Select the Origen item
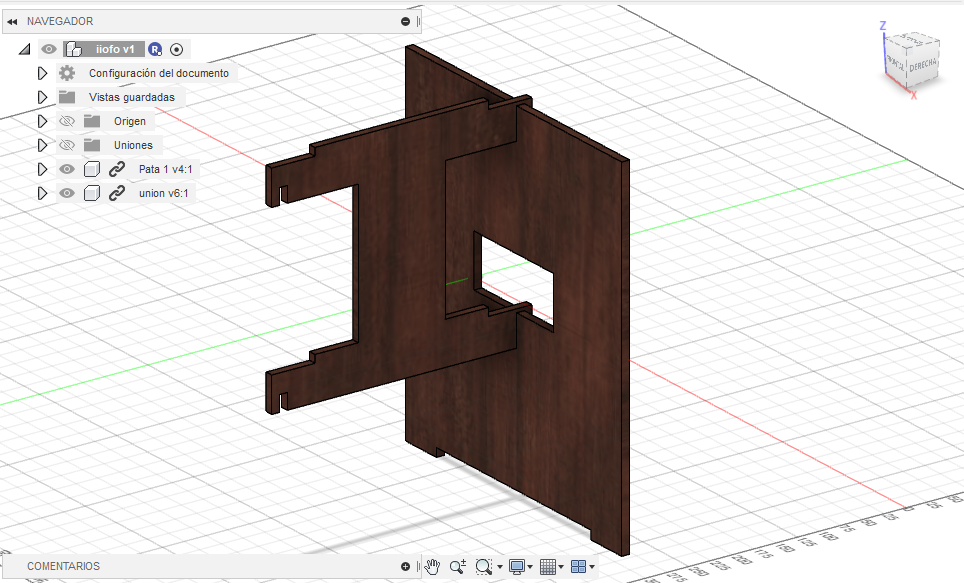Screen dimensions: 964x583 point(130,121)
